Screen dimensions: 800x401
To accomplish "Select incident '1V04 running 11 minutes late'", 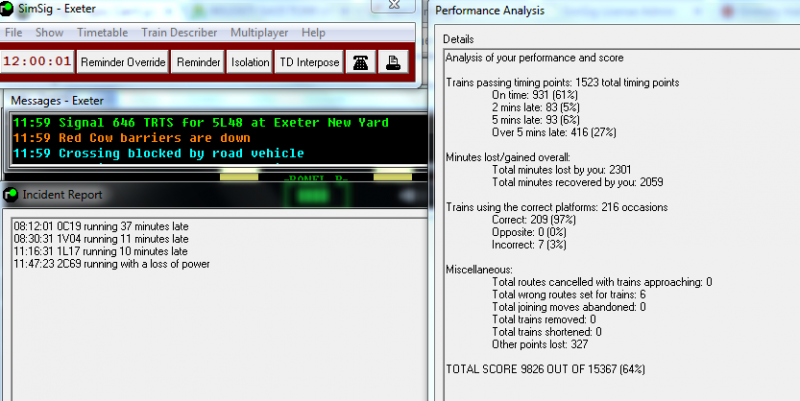I will pyautogui.click(x=101, y=239).
